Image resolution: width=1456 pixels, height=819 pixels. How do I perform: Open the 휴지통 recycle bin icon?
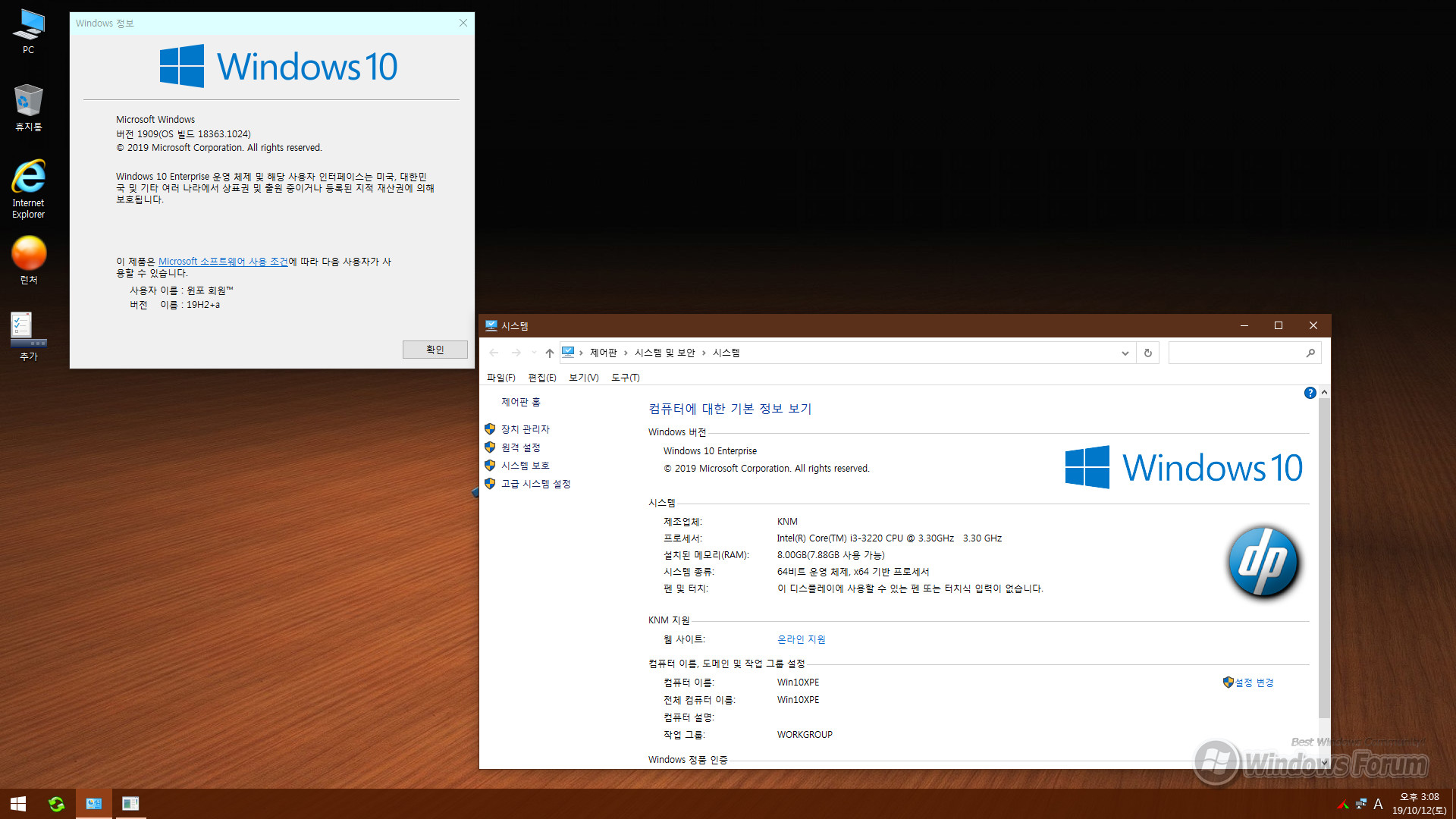coord(28,108)
